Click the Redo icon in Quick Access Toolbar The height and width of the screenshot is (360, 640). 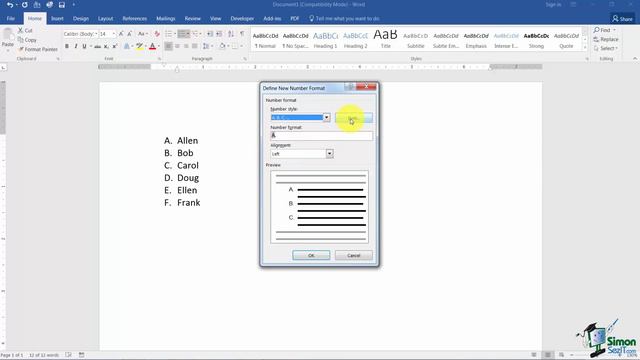(x=24, y=5)
